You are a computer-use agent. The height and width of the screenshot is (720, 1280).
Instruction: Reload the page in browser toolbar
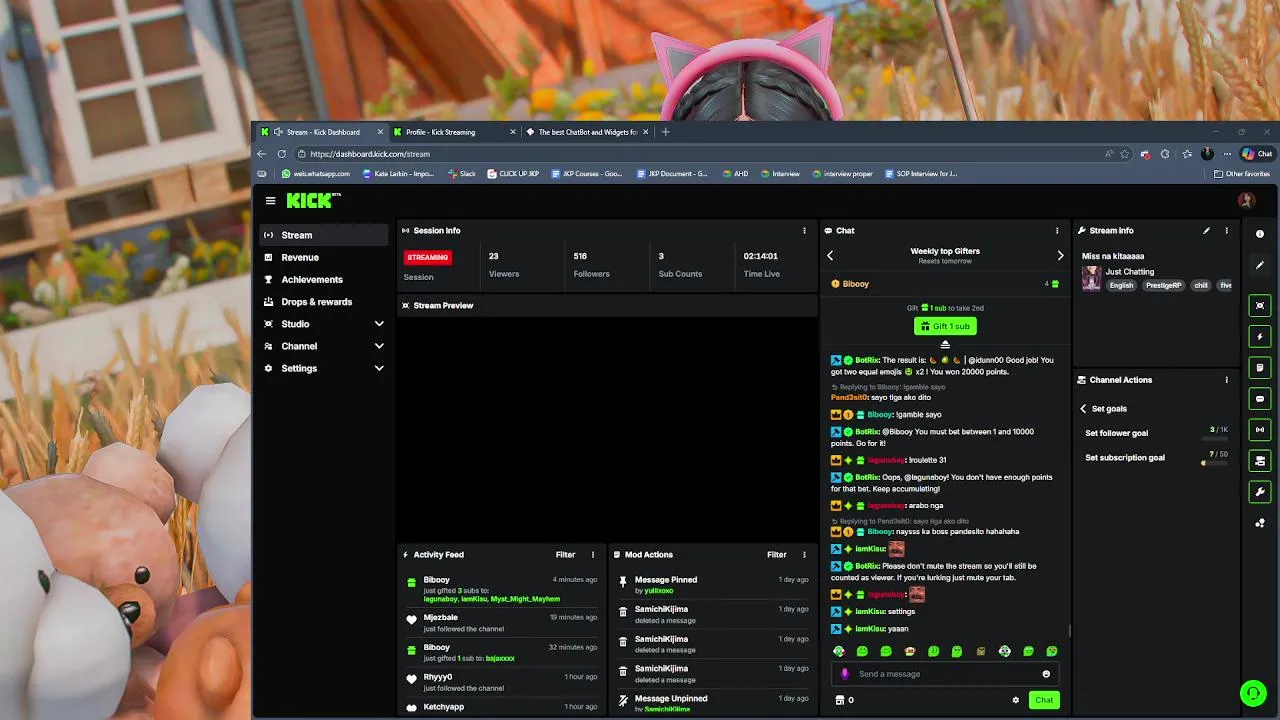(x=282, y=154)
